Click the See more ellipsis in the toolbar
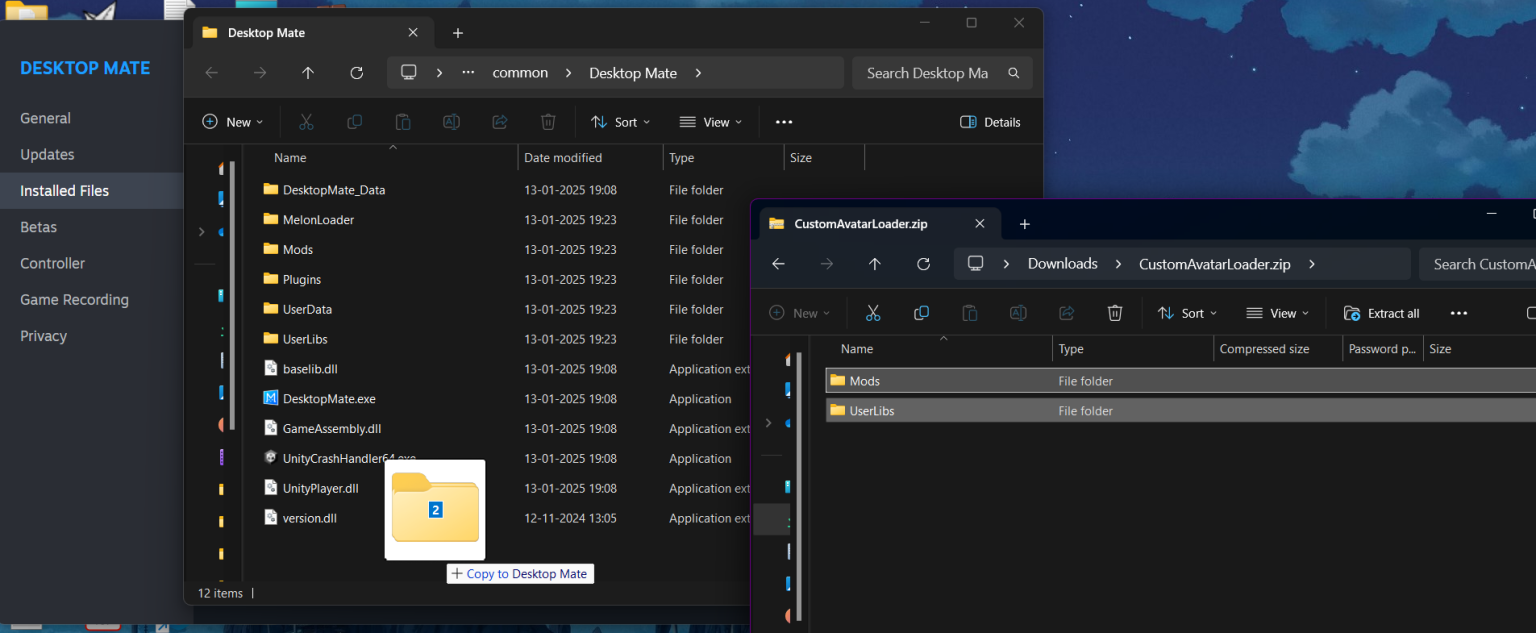Image resolution: width=1536 pixels, height=633 pixels. click(783, 121)
